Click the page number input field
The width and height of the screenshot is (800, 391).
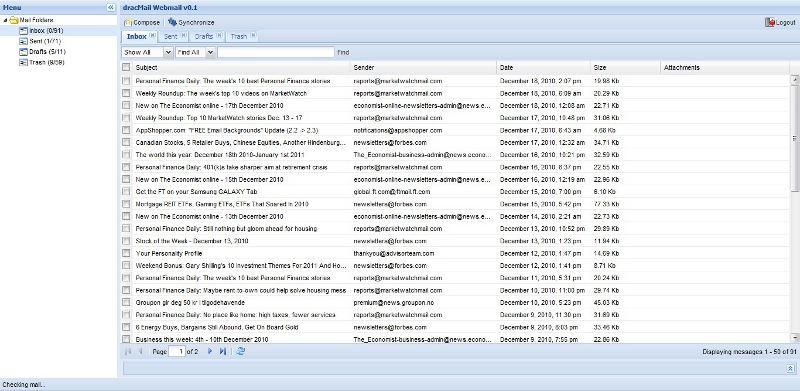coord(177,351)
